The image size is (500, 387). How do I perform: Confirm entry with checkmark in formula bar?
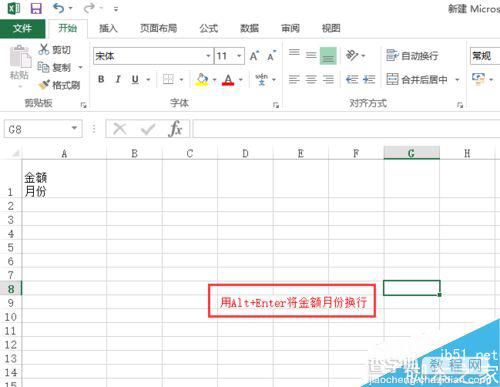(148, 129)
